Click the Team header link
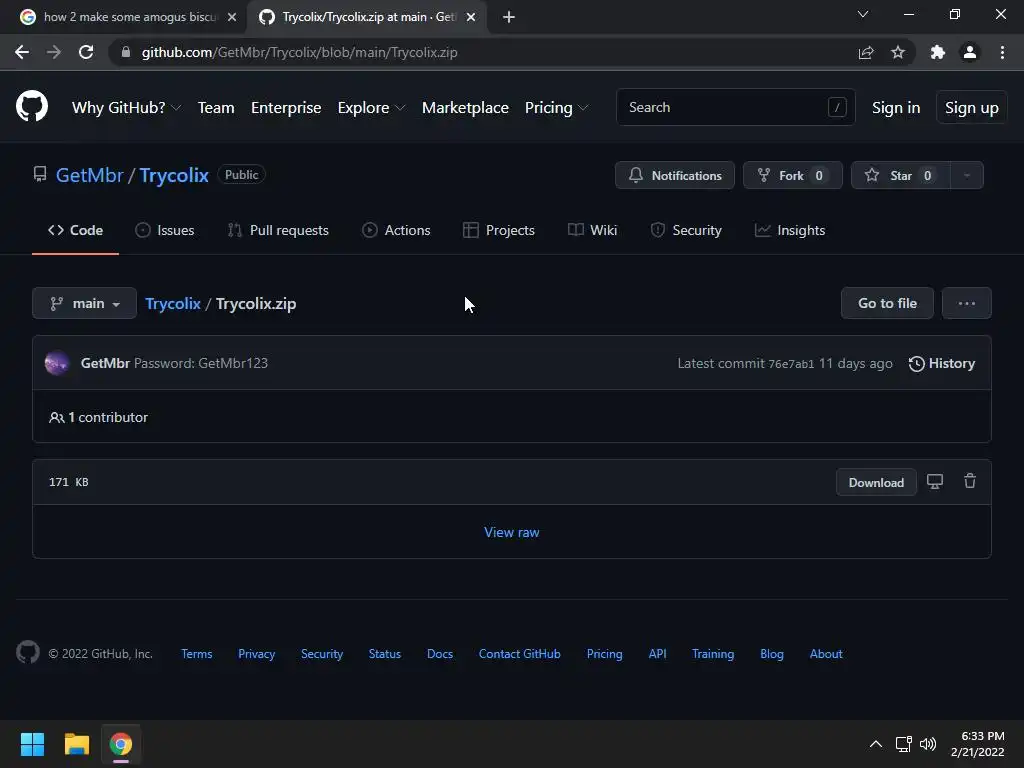 tap(216, 108)
